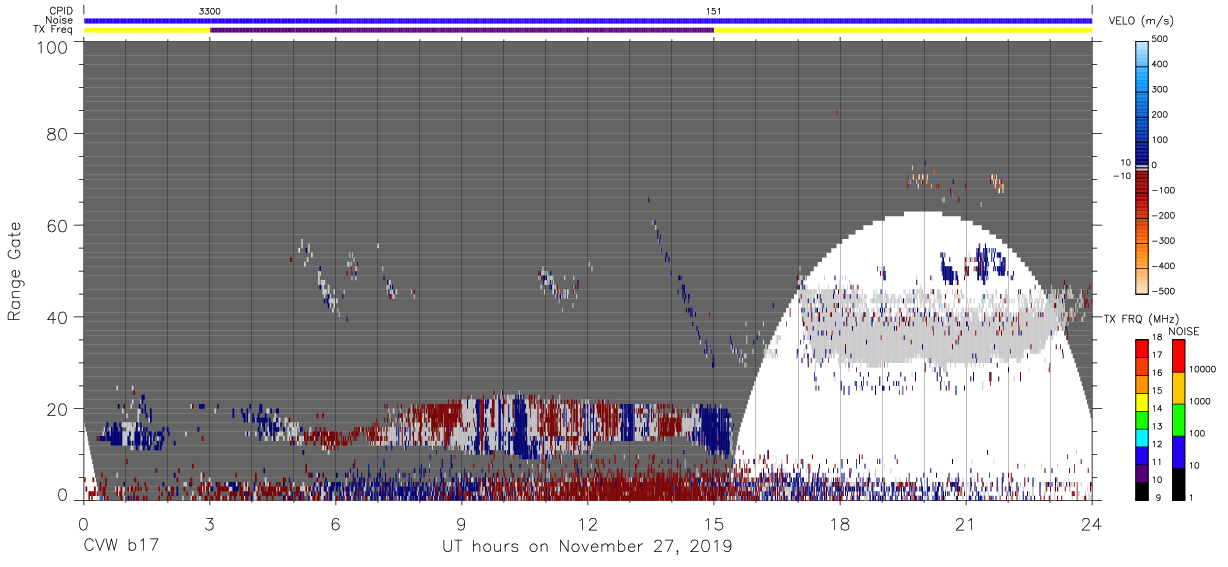Click the 10000 label in the NOISE legend
Image resolution: width=1228 pixels, height=567 pixels.
click(1201, 369)
